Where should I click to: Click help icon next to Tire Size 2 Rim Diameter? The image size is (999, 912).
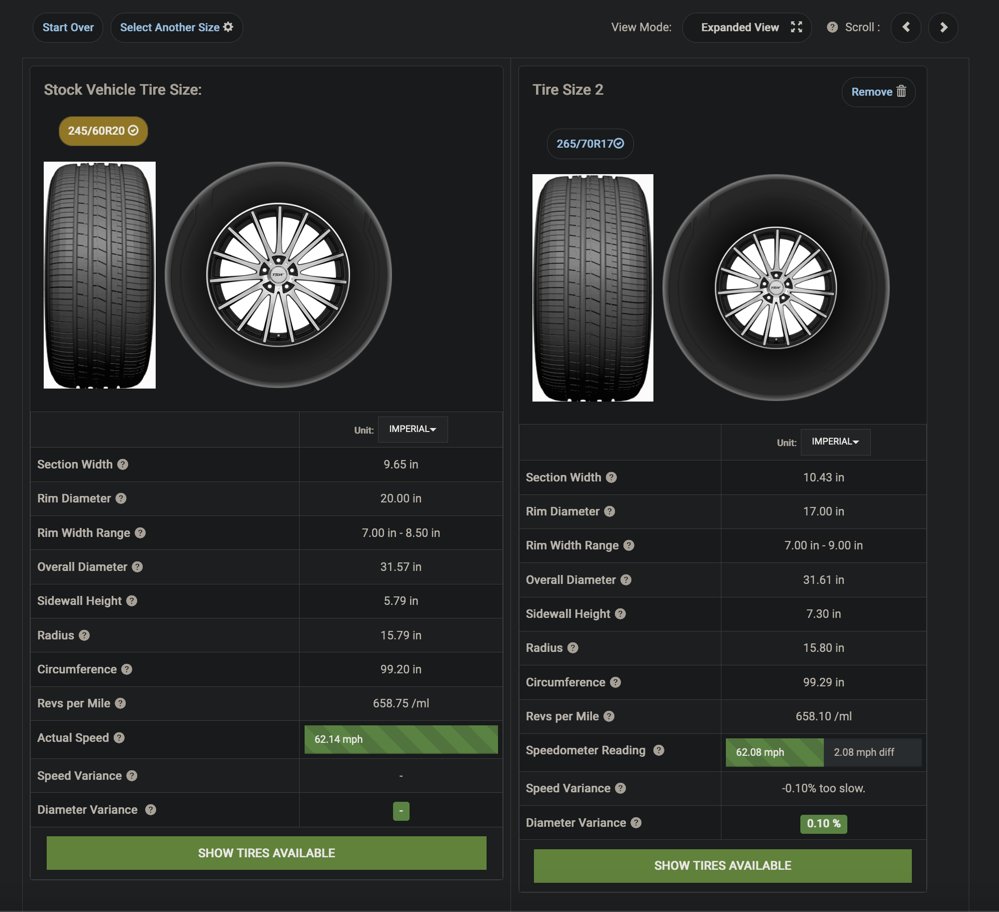(610, 511)
